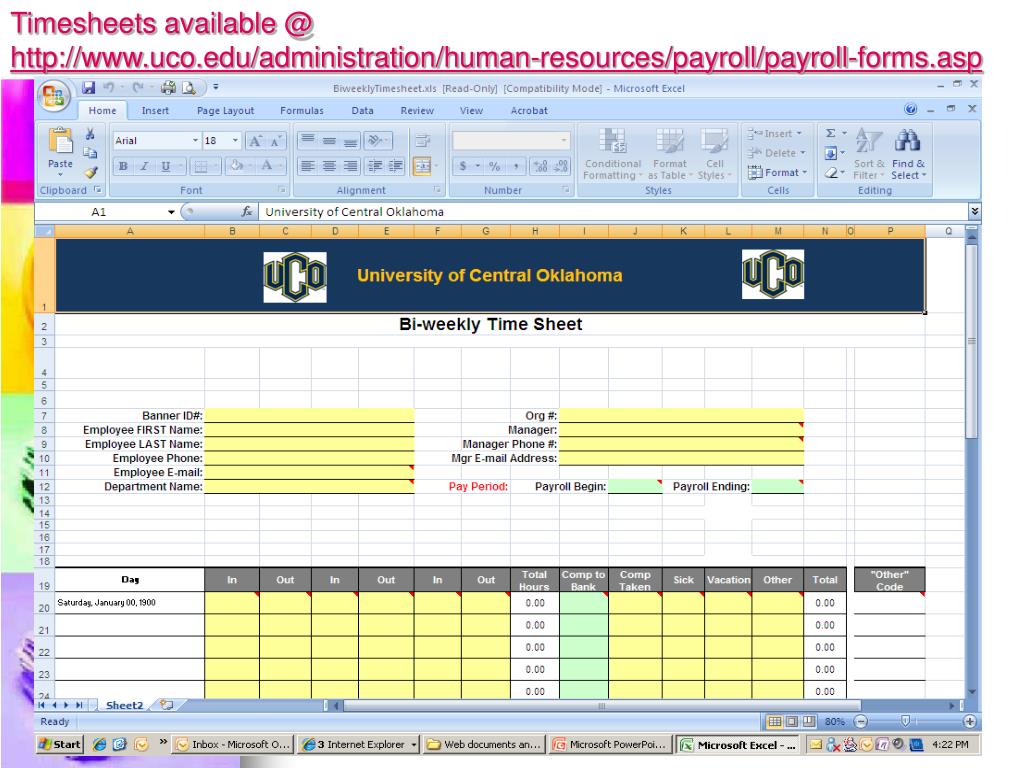1024x768 pixels.
Task: Open the payroll-forms.asp hyperlink
Action: [497, 58]
